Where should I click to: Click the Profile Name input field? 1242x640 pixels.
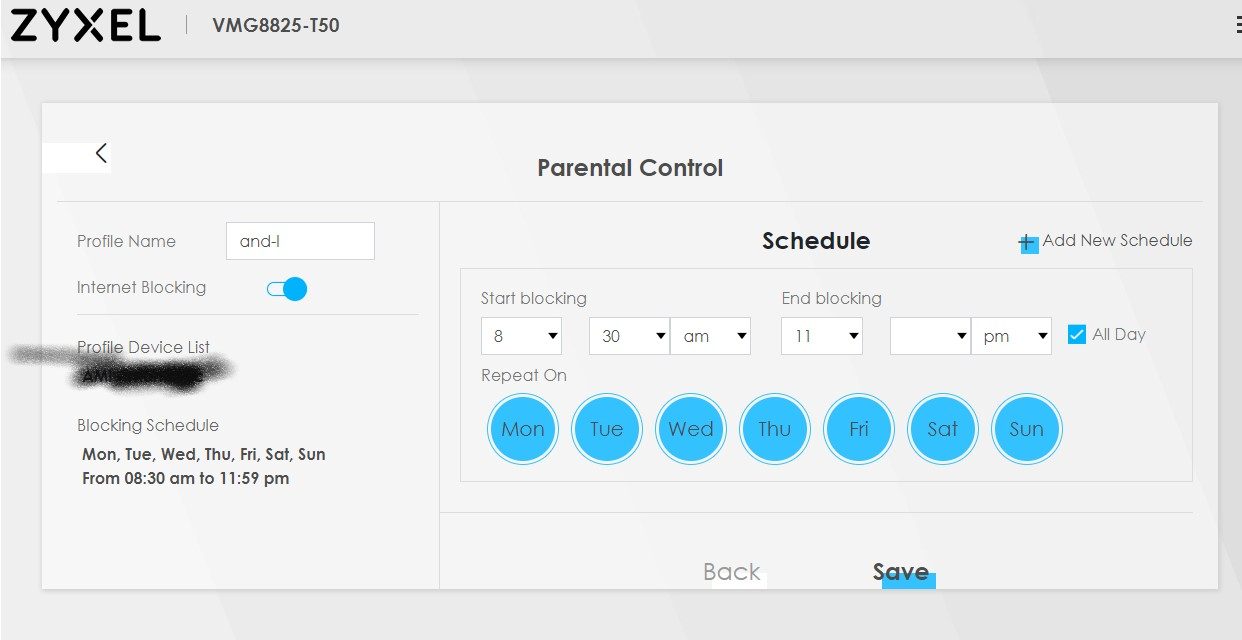point(300,241)
